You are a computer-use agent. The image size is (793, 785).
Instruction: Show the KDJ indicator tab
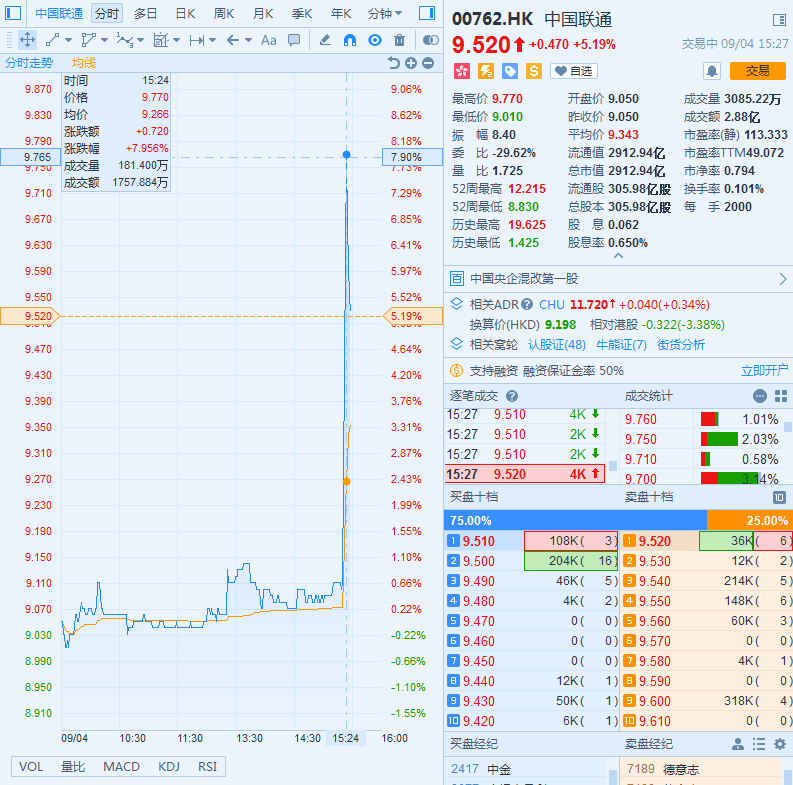169,767
